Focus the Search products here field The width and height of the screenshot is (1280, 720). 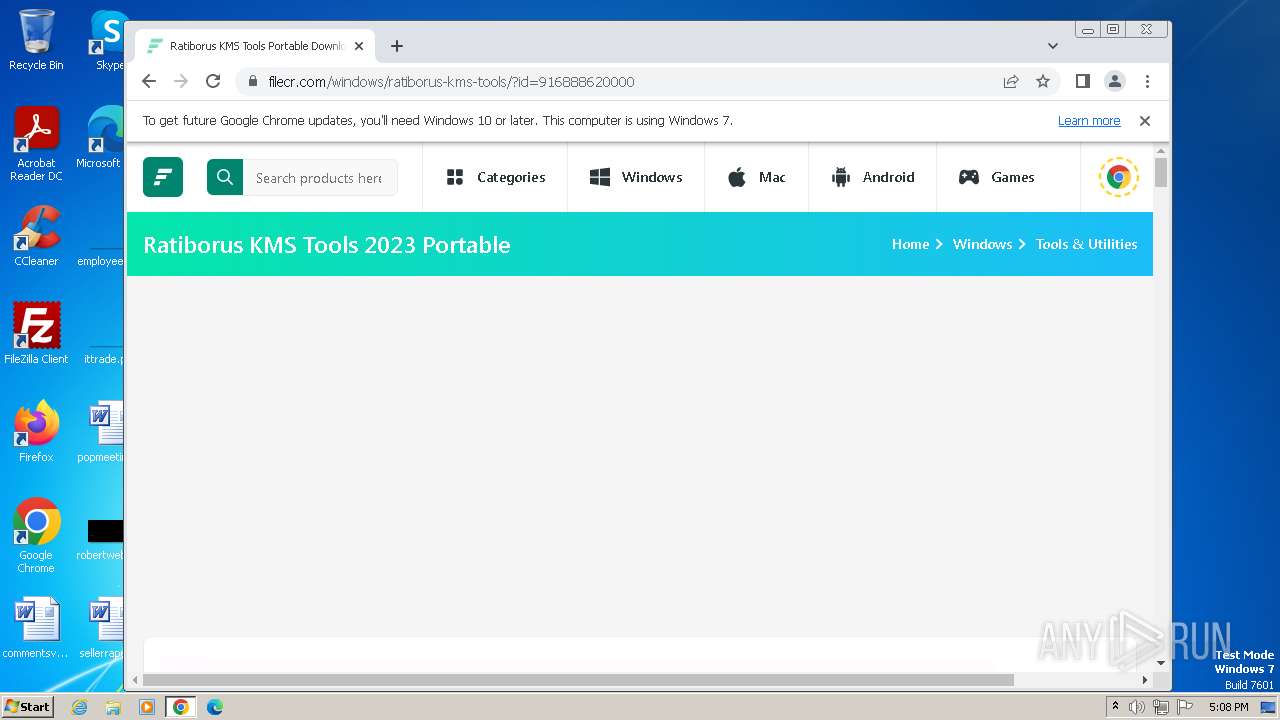pos(320,177)
